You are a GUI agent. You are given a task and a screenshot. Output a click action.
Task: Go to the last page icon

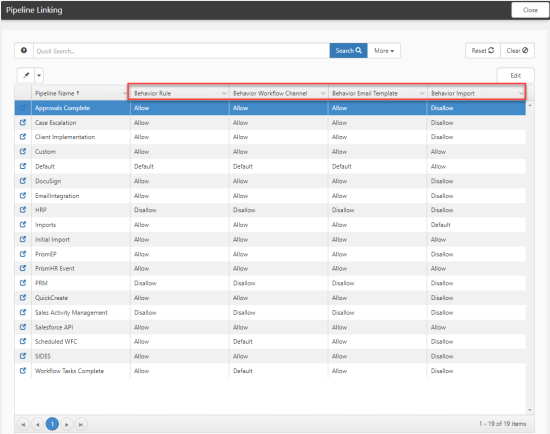[81, 425]
